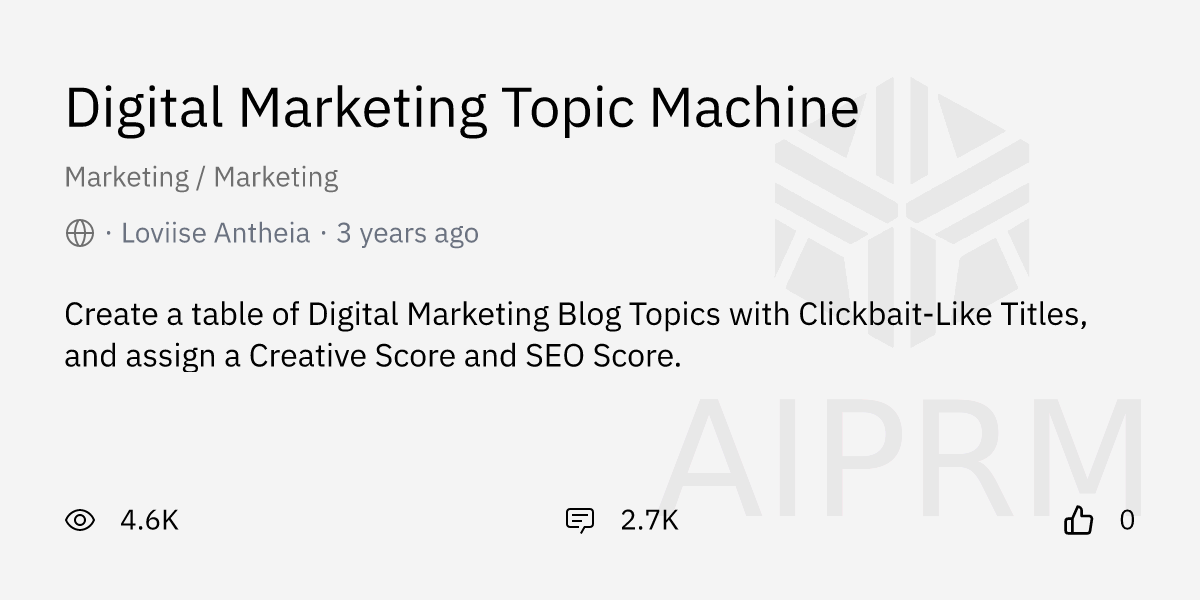This screenshot has height=600, width=1200.
Task: Click the 0 likes count
Action: [1127, 520]
